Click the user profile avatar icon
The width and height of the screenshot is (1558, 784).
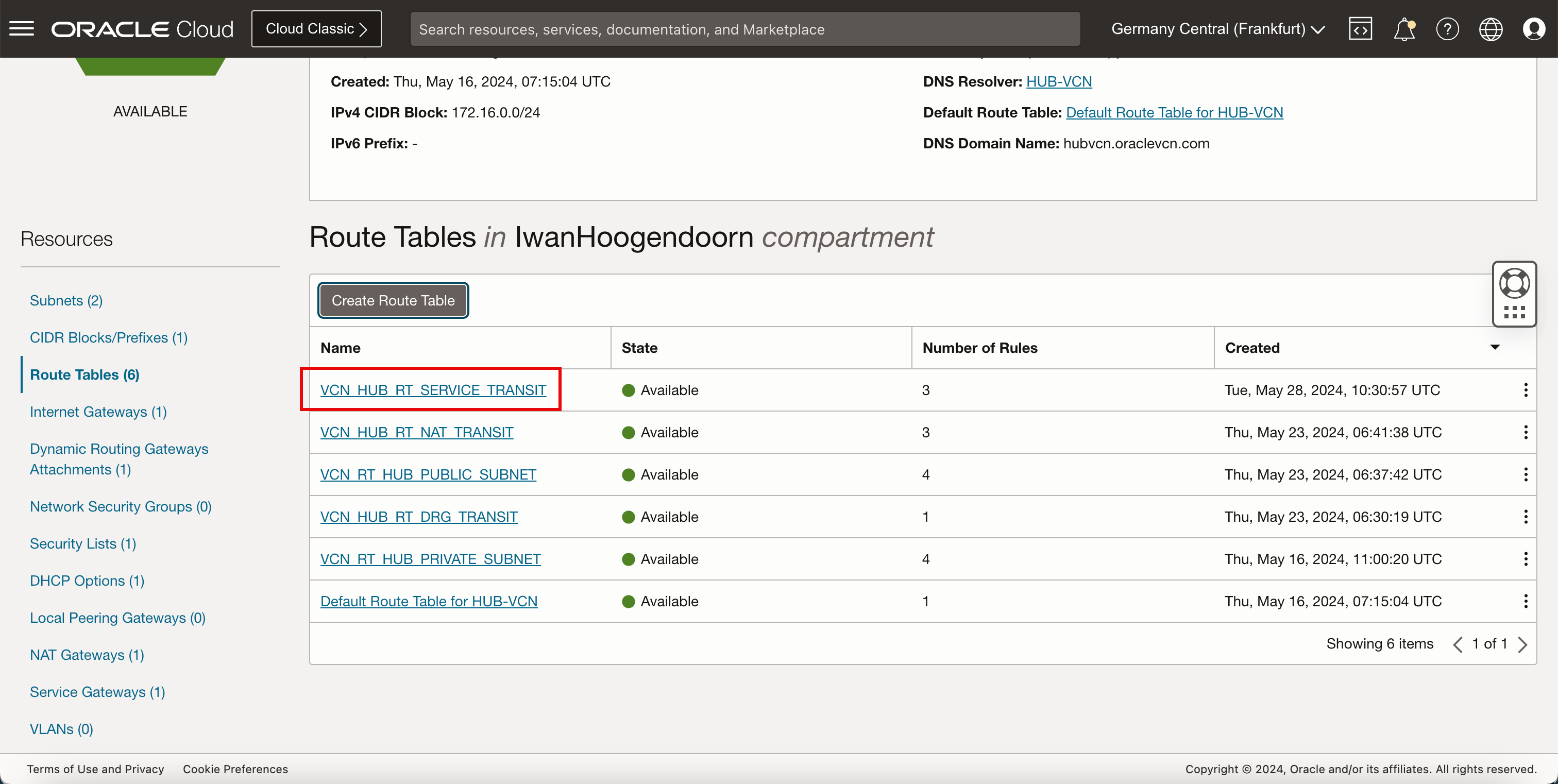(1534, 29)
